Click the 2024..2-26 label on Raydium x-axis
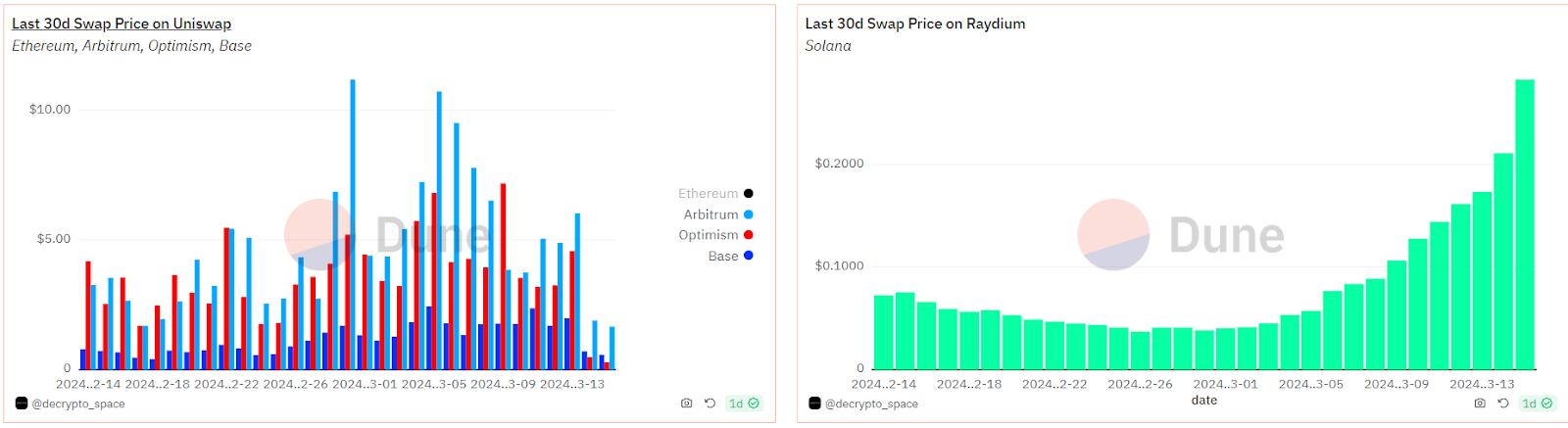Screen dimensions: 1568x428 pyautogui.click(x=1140, y=384)
